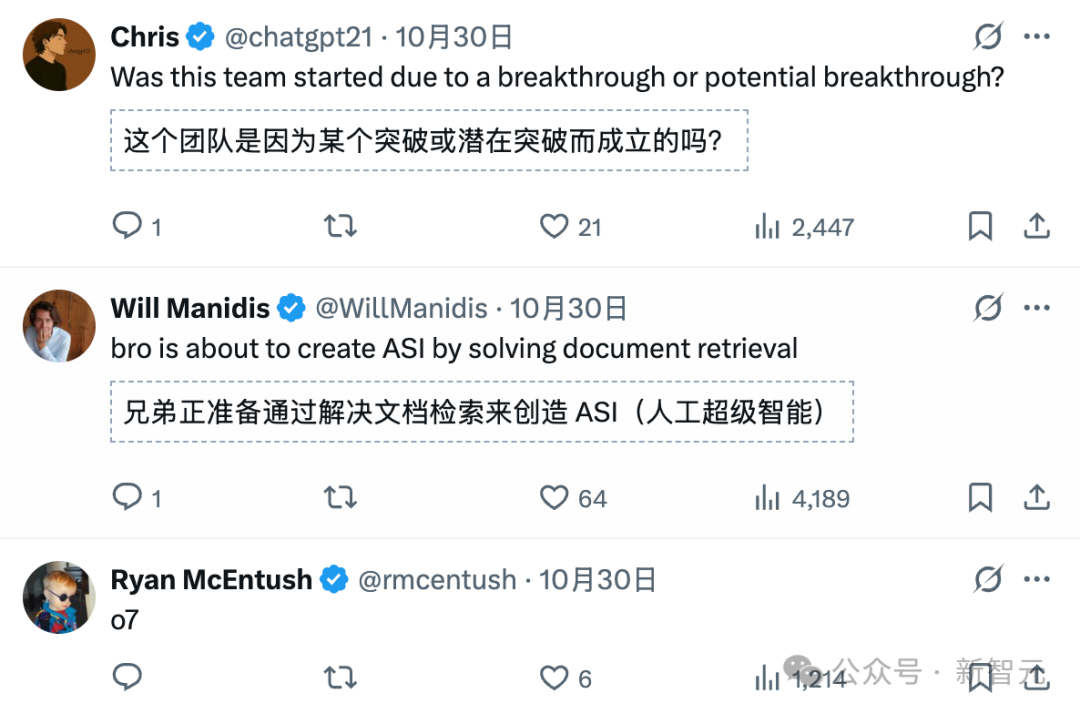This screenshot has height=714, width=1080.
Task: Like Chris's tweet with the heart icon
Action: click(x=554, y=226)
